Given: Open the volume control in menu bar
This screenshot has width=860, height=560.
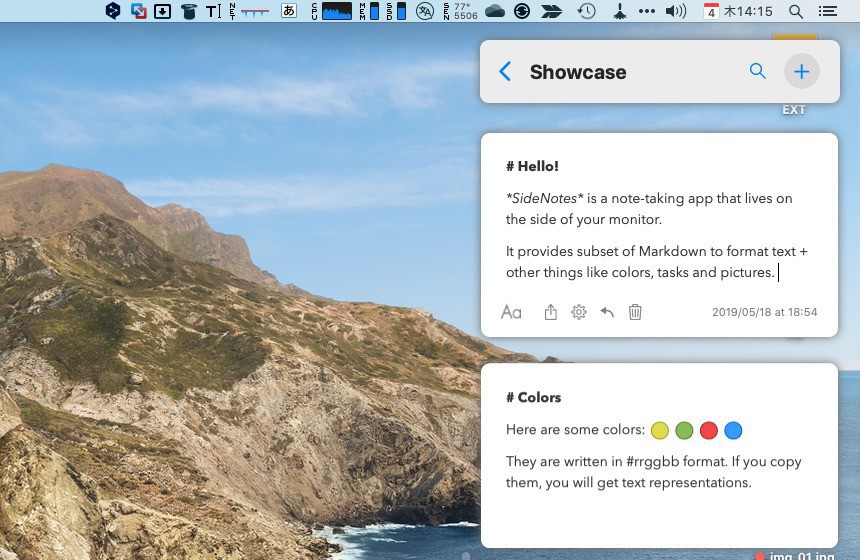Looking at the screenshot, I should (676, 11).
